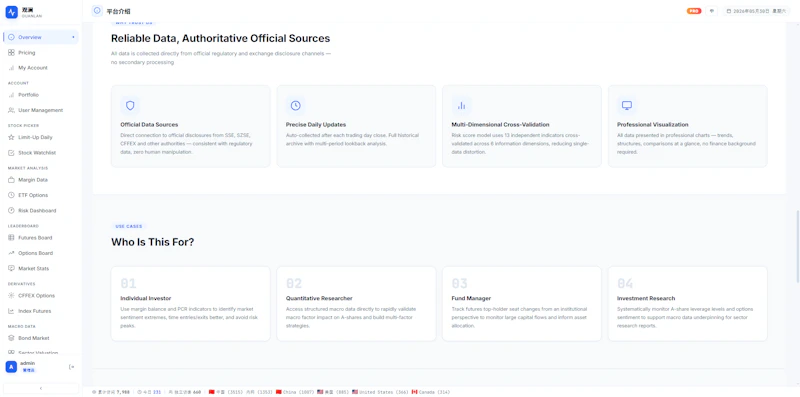Click the clock icon on Precise Daily Updates card
800x397 pixels.
coord(295,106)
